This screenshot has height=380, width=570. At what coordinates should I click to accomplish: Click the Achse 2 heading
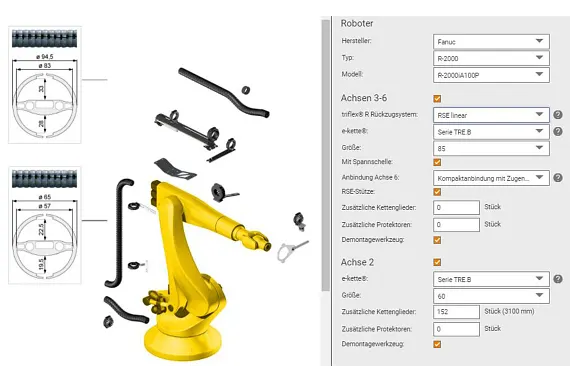357,262
